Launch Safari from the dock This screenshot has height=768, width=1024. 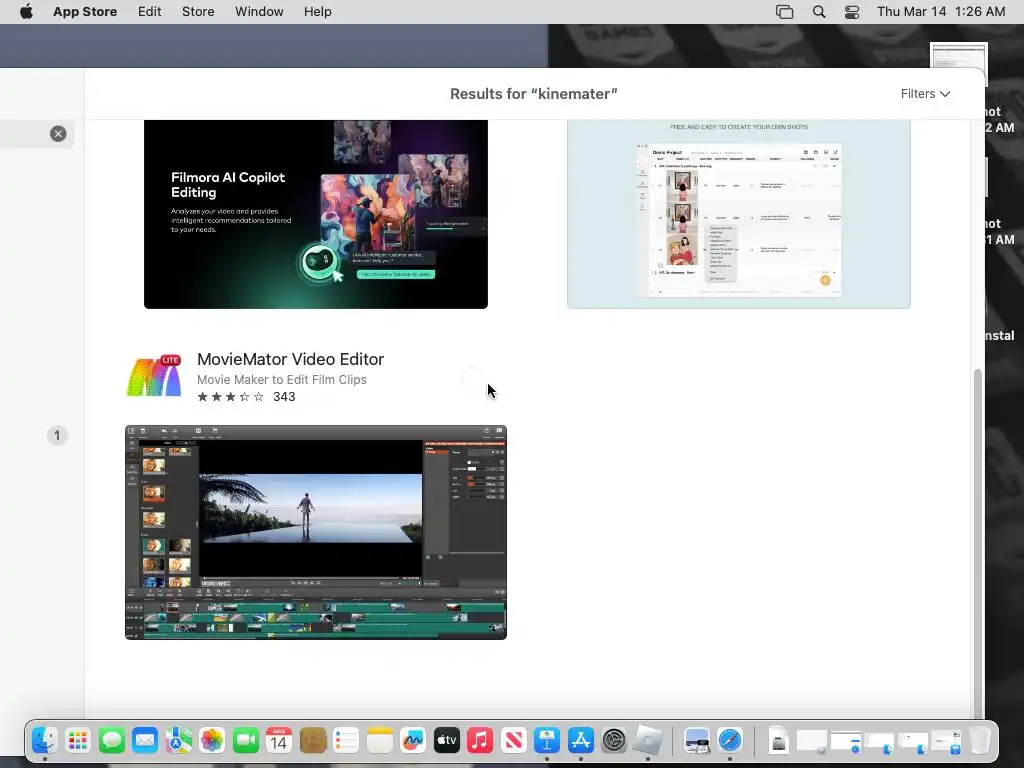730,741
